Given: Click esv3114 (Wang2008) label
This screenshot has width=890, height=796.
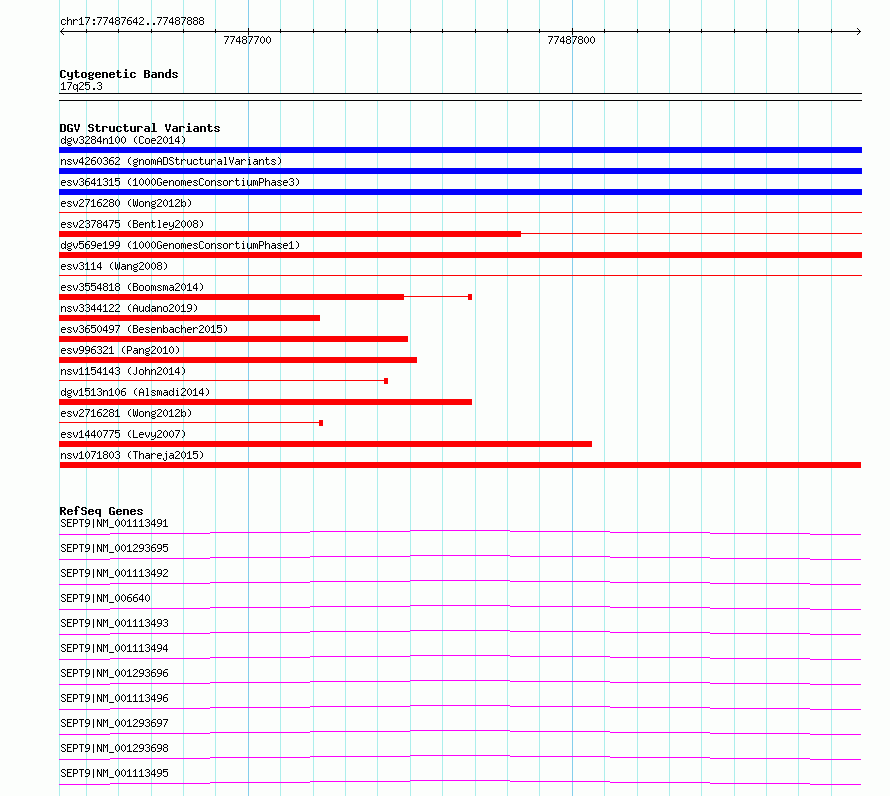Looking at the screenshot, I should coord(114,266).
